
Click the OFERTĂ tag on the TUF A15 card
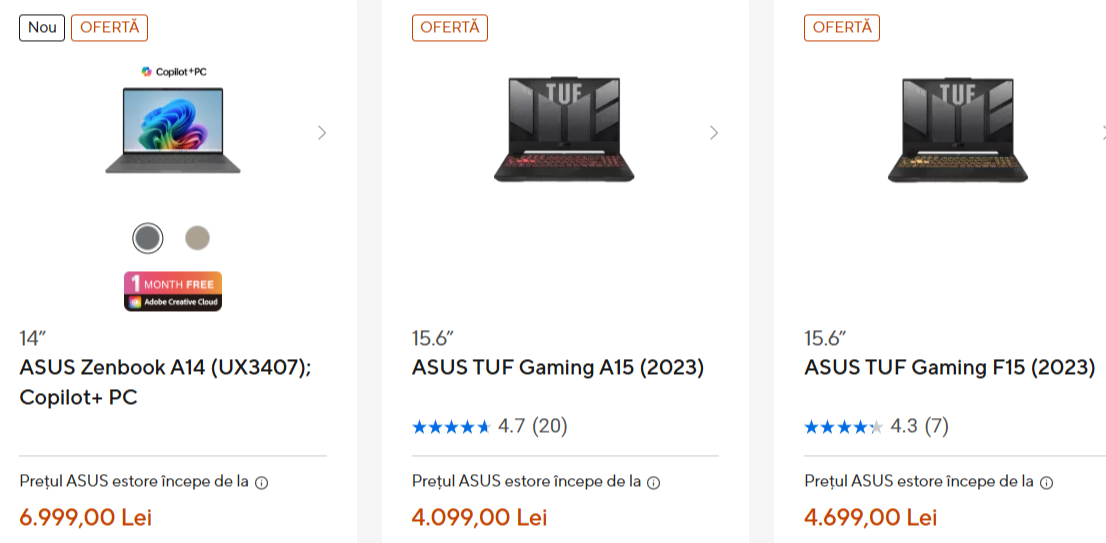[450, 28]
